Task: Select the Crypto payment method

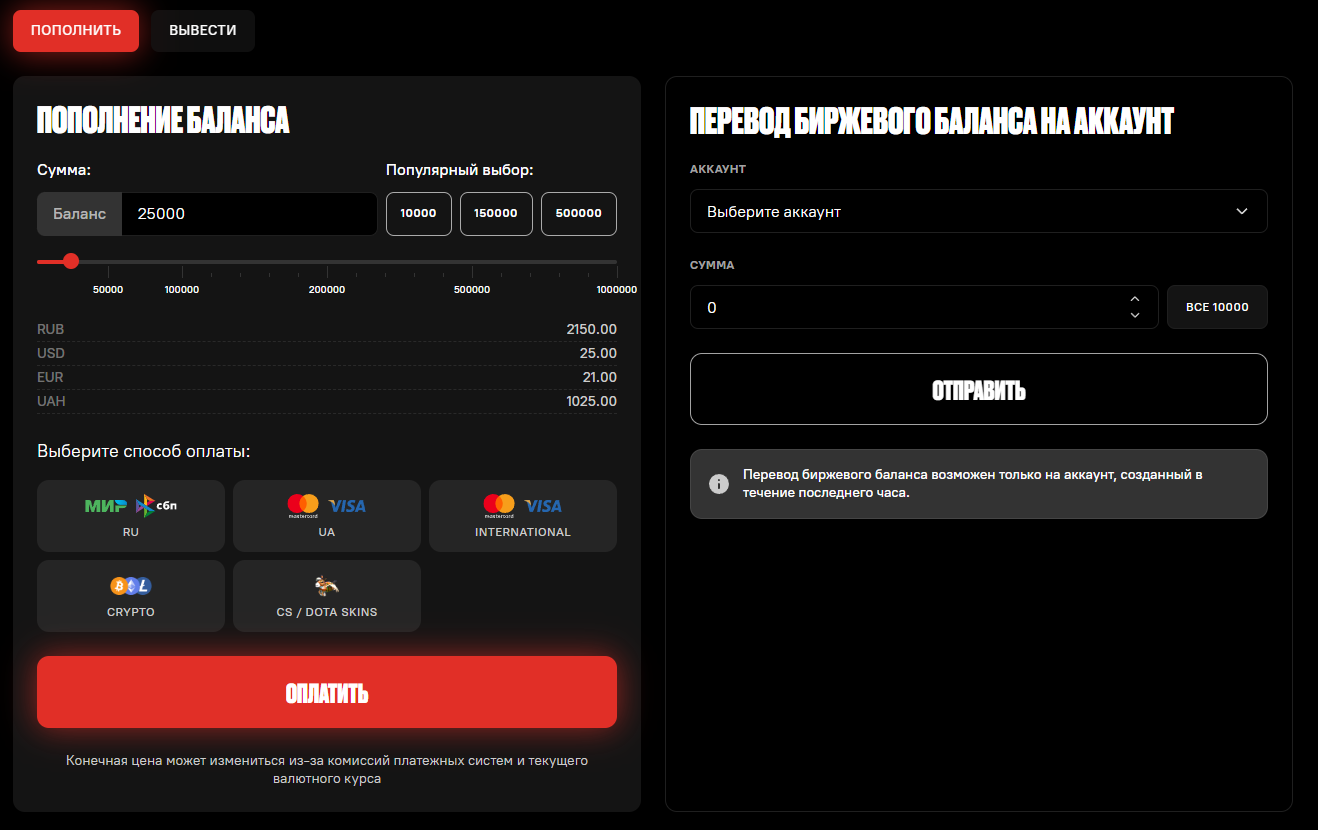Action: pyautogui.click(x=130, y=596)
